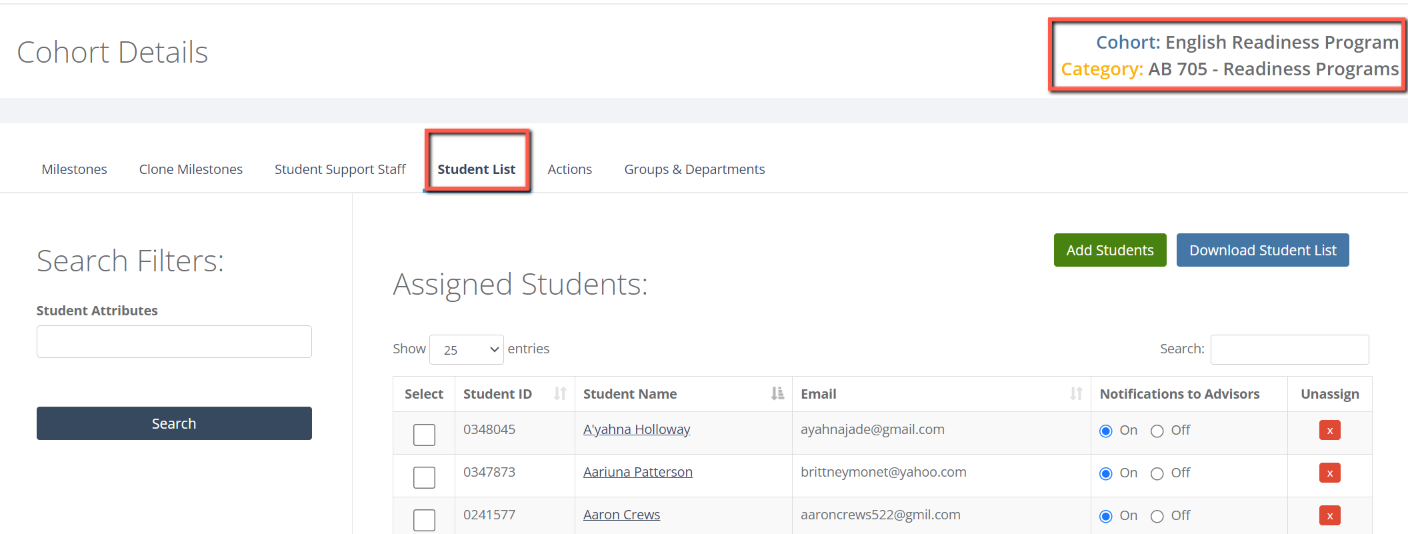Image resolution: width=1408 pixels, height=534 pixels.
Task: Tick the checkbox for Aariuna Patterson
Action: tap(424, 477)
